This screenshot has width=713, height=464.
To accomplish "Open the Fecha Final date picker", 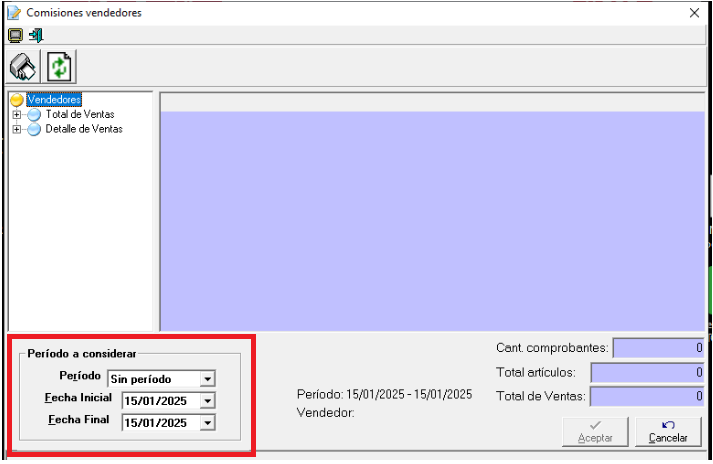I will coord(207,423).
